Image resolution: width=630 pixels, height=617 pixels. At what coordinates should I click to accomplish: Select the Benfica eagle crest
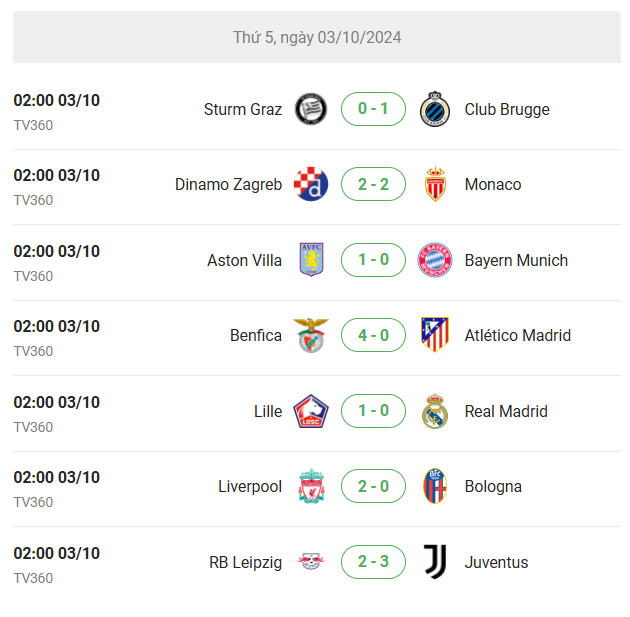[311, 335]
